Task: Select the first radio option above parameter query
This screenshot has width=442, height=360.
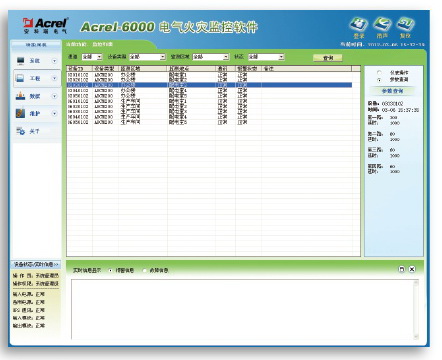Action: point(379,72)
